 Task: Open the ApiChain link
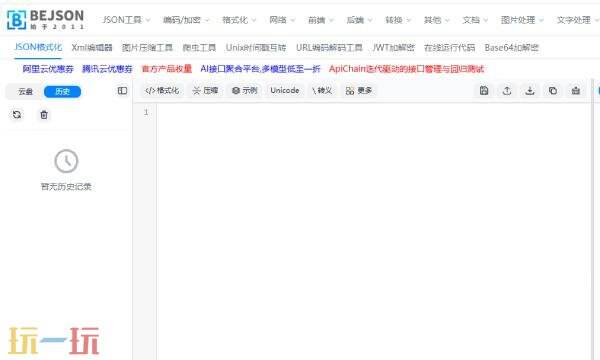tap(406, 69)
